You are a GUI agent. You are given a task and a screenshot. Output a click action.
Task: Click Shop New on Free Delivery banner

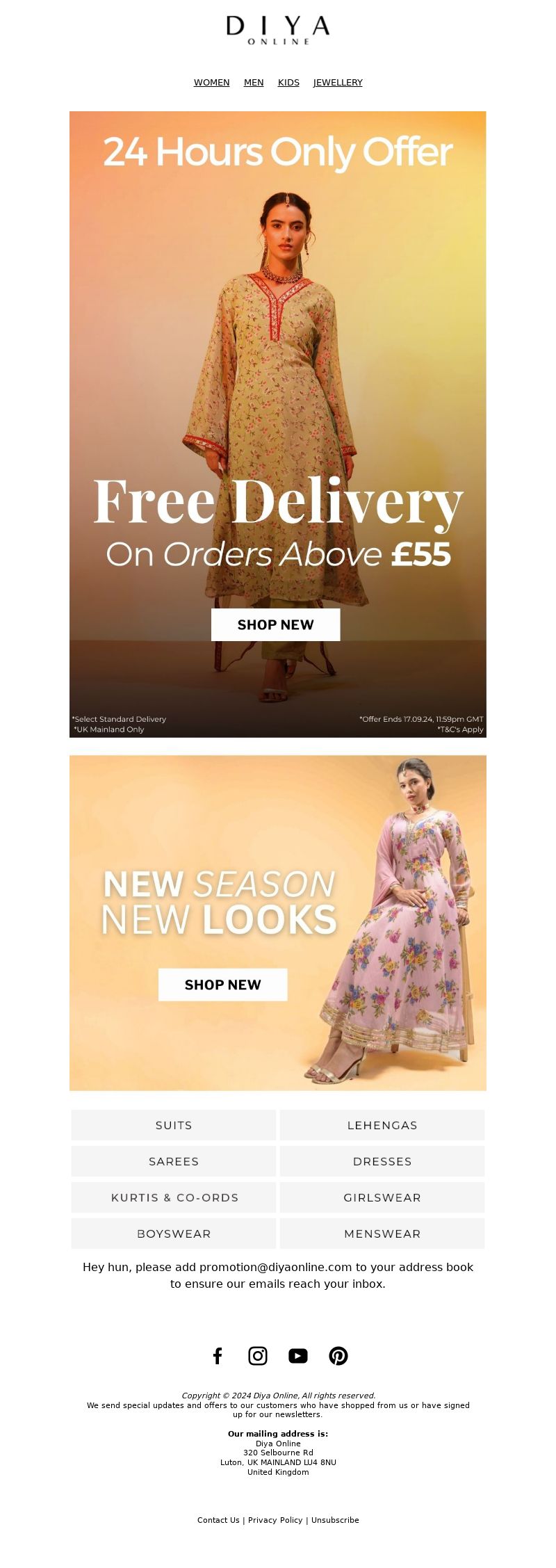(x=276, y=624)
